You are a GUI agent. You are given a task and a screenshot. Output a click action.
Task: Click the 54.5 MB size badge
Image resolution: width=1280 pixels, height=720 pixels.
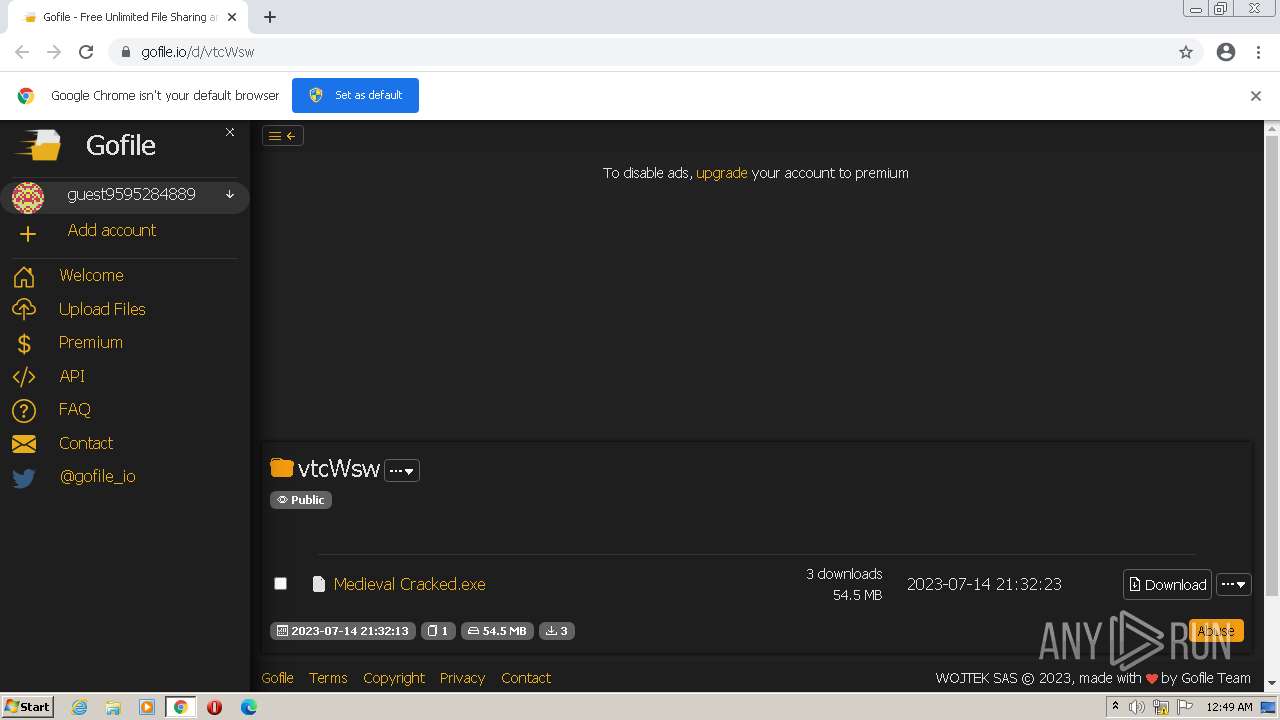[497, 631]
